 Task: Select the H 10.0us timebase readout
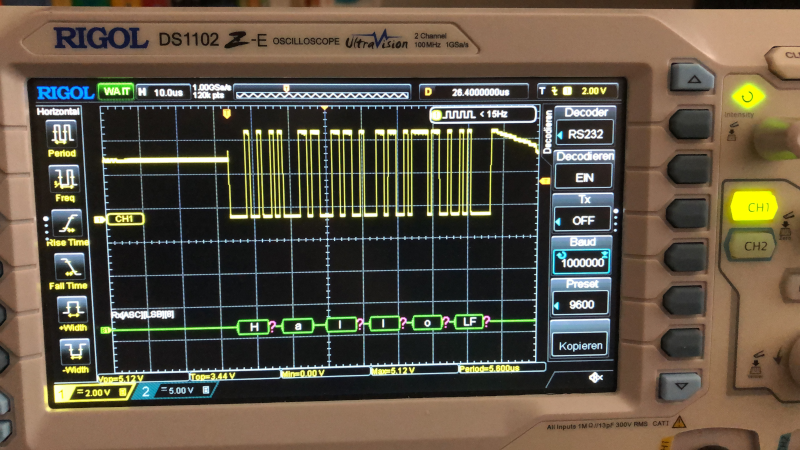pos(163,92)
